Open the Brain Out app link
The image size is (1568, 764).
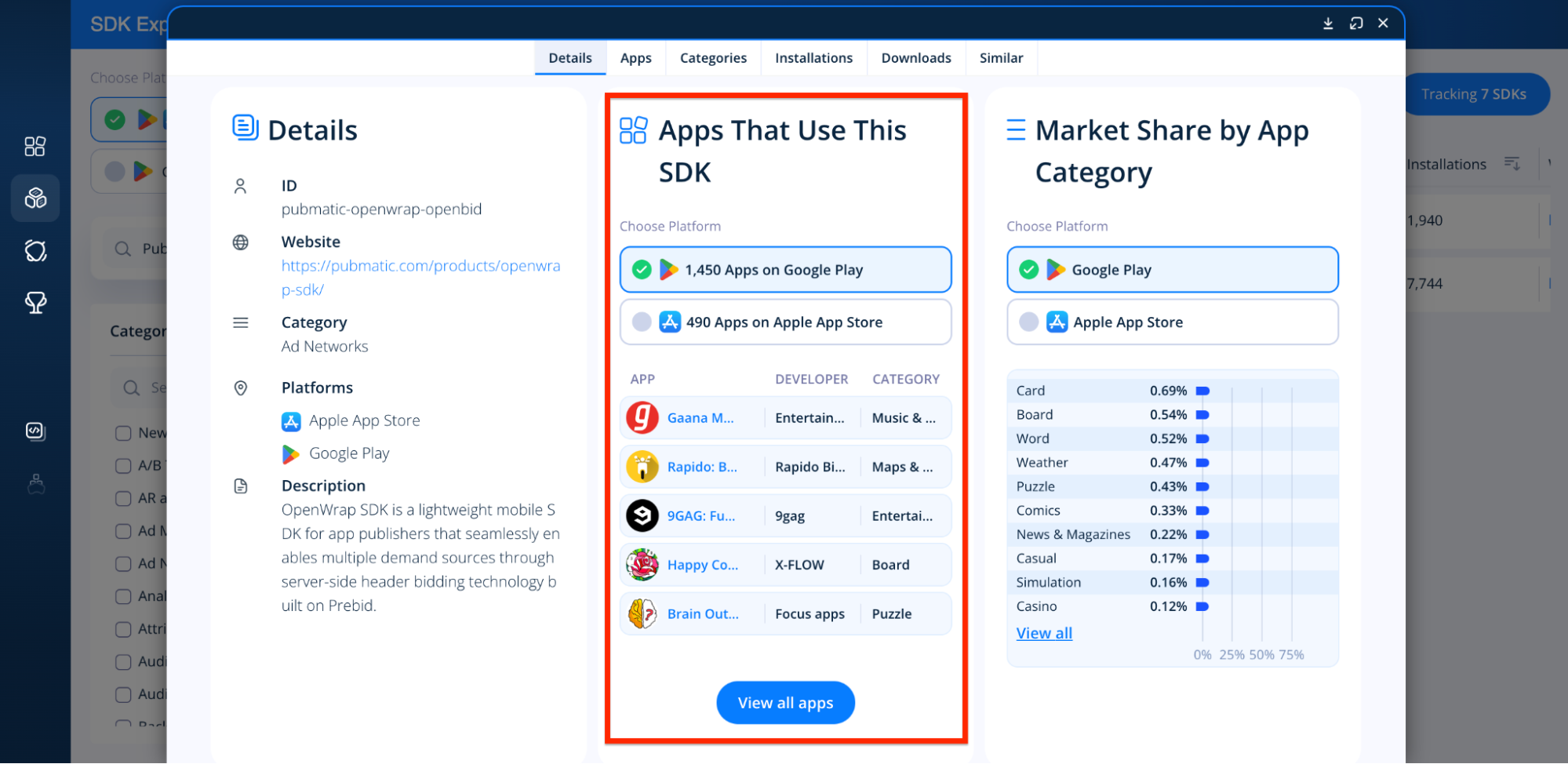[703, 613]
